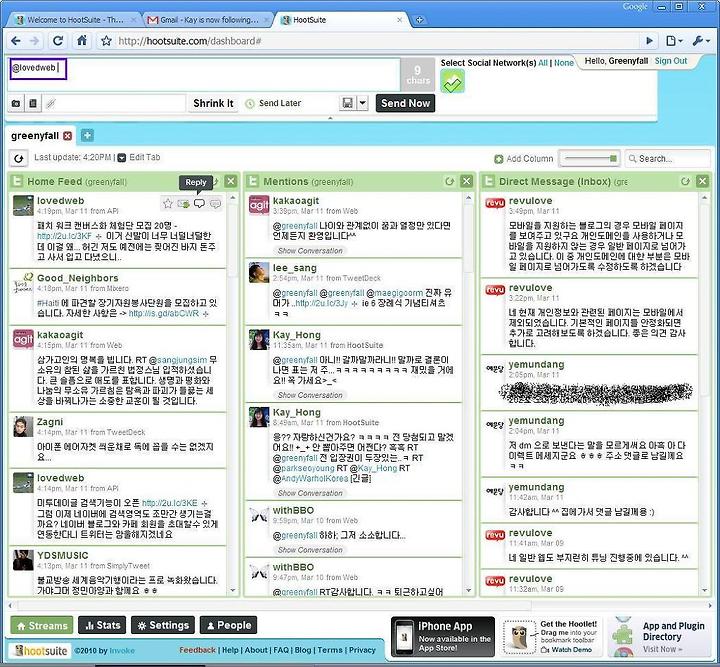Click the paperclip attach file icon
This screenshot has height=667, width=720.
pyautogui.click(x=51, y=104)
